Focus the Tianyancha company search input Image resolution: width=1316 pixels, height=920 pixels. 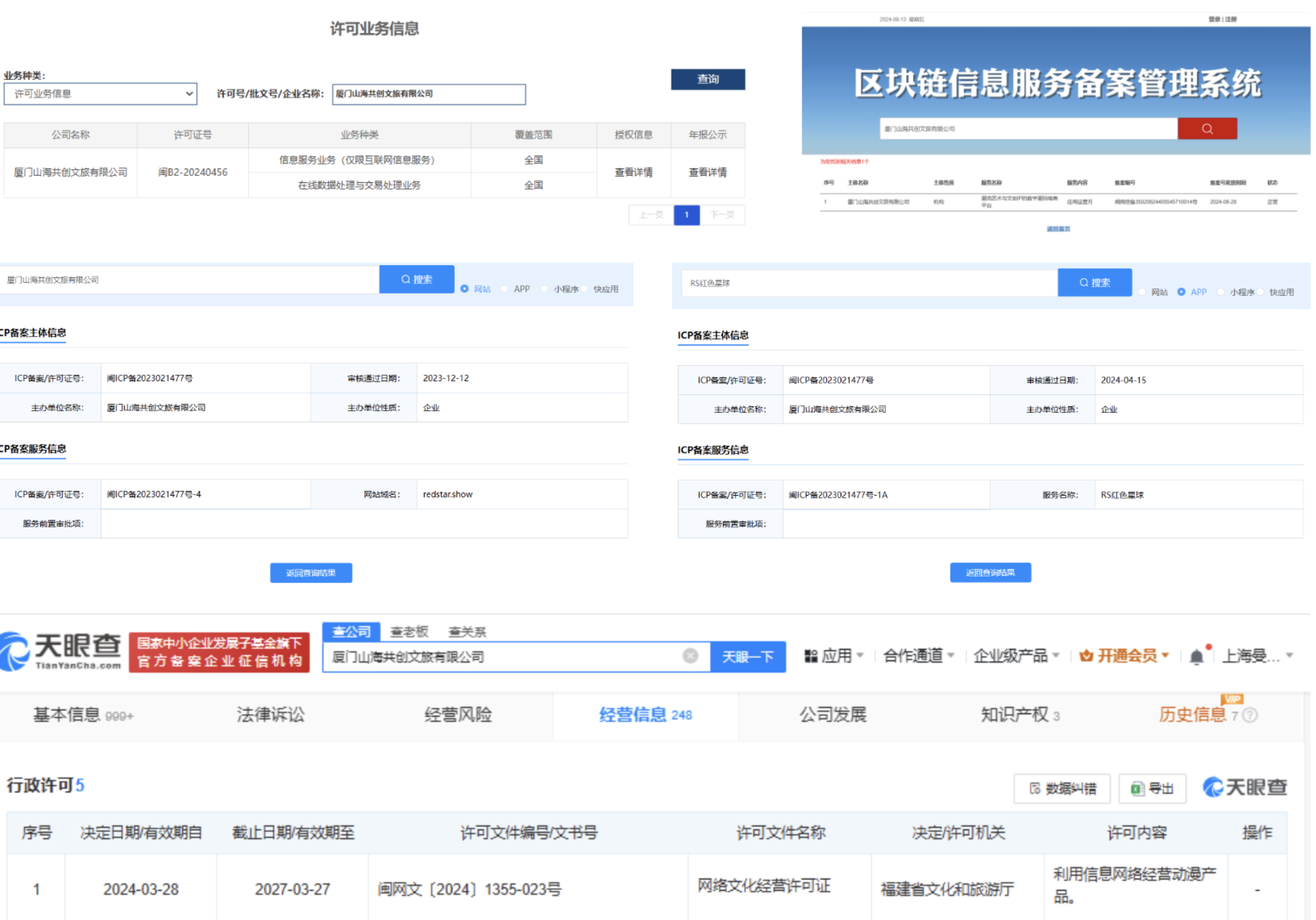[516, 657]
